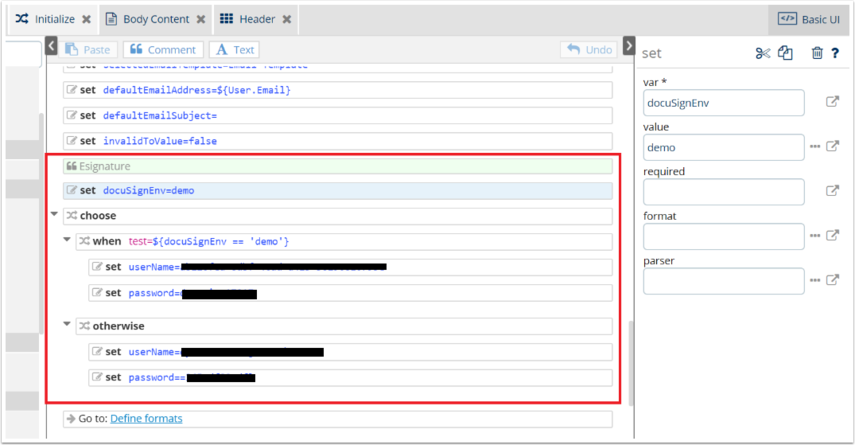Switch to Basic UI mode
The height and width of the screenshot is (445, 855).
pos(809,19)
